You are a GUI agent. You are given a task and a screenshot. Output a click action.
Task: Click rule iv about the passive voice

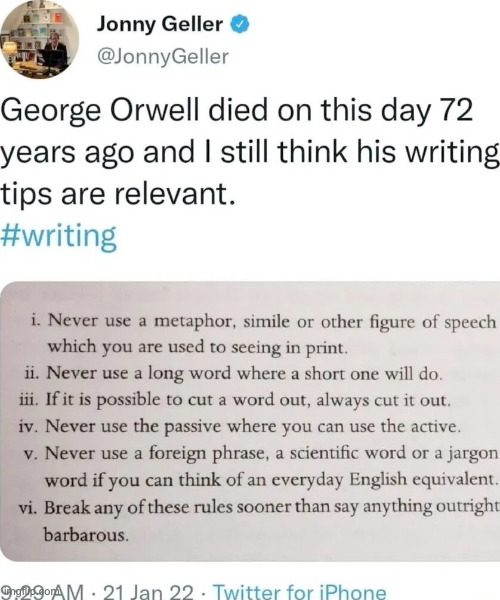click(239, 427)
